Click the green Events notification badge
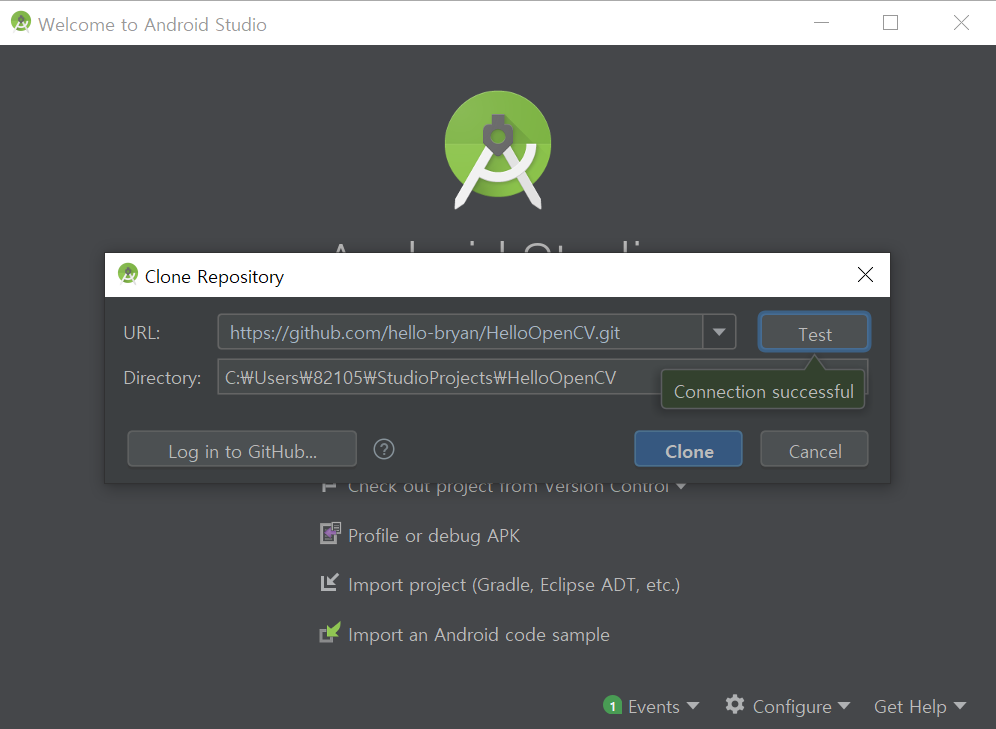 pos(612,706)
